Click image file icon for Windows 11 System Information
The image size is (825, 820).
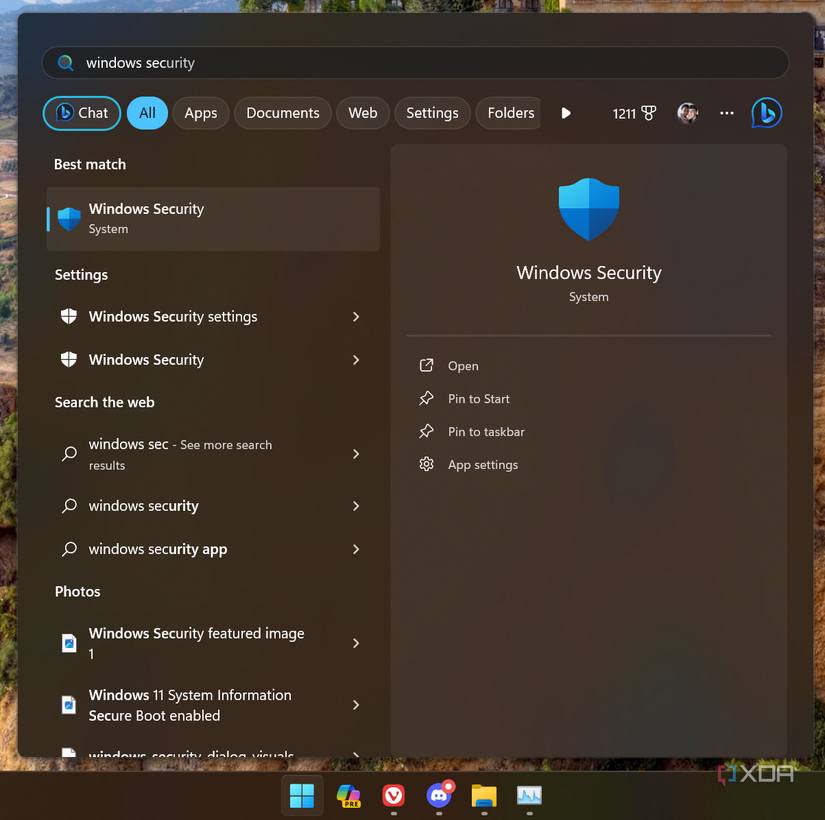[69, 705]
